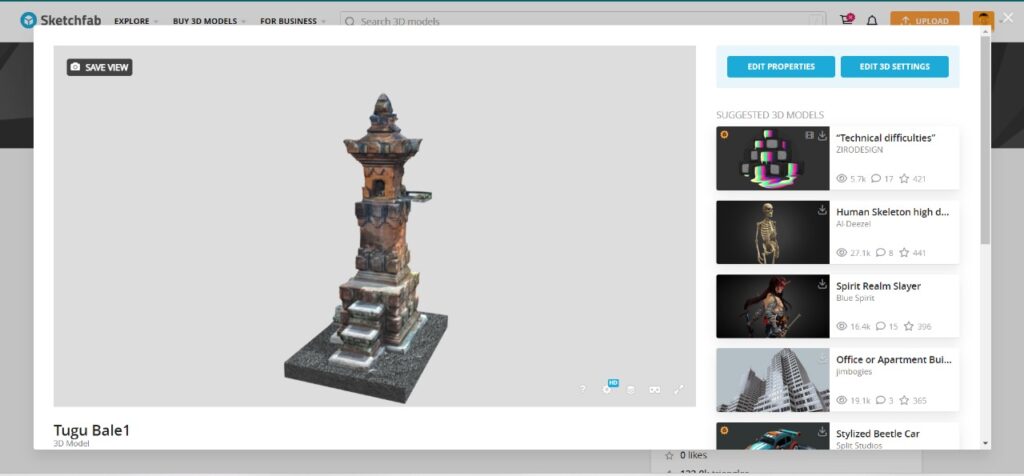Click download icon on Human Skeleton thumbnail
The image size is (1024, 476).
coord(822,210)
